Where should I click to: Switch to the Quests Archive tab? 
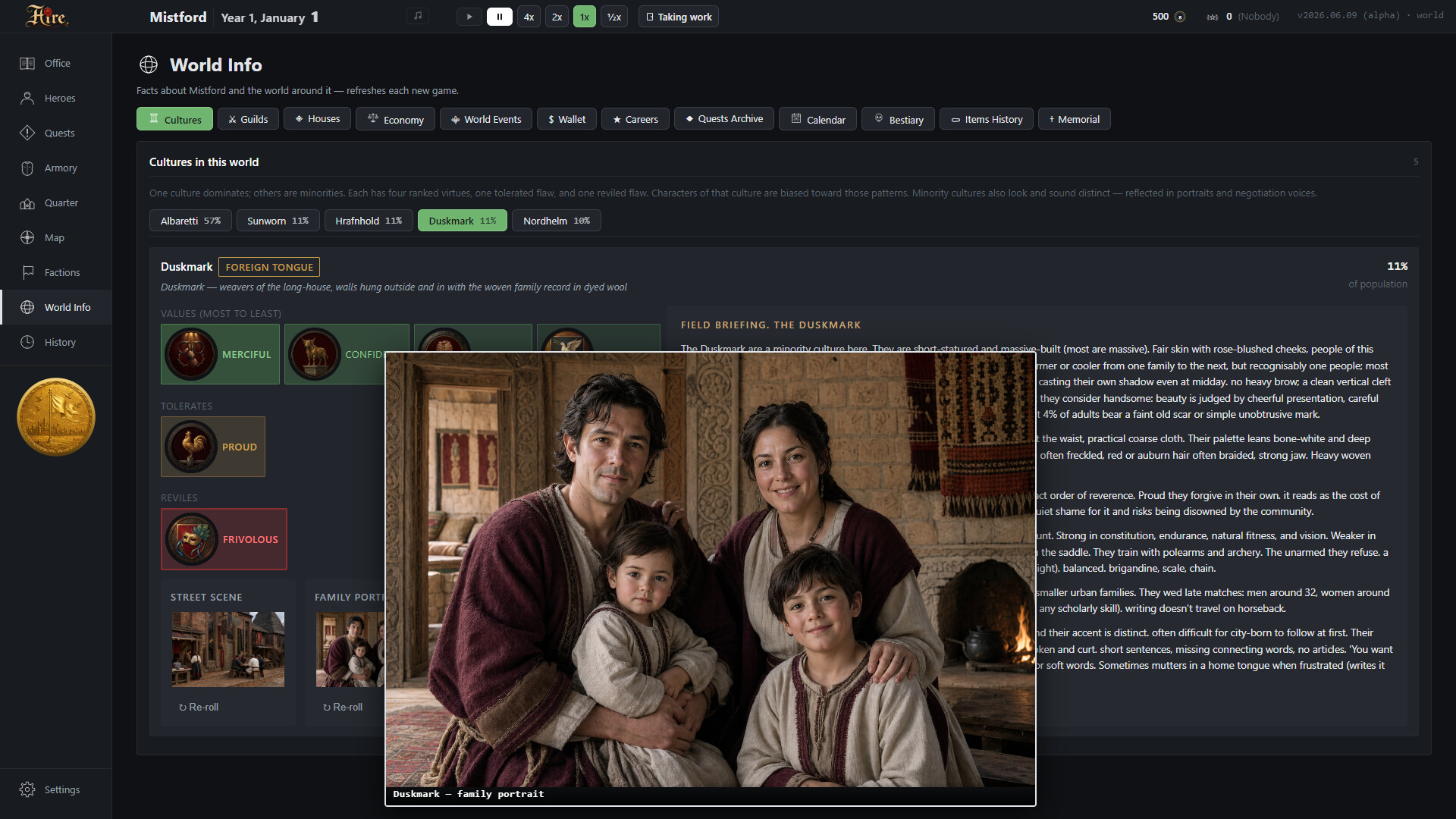724,119
